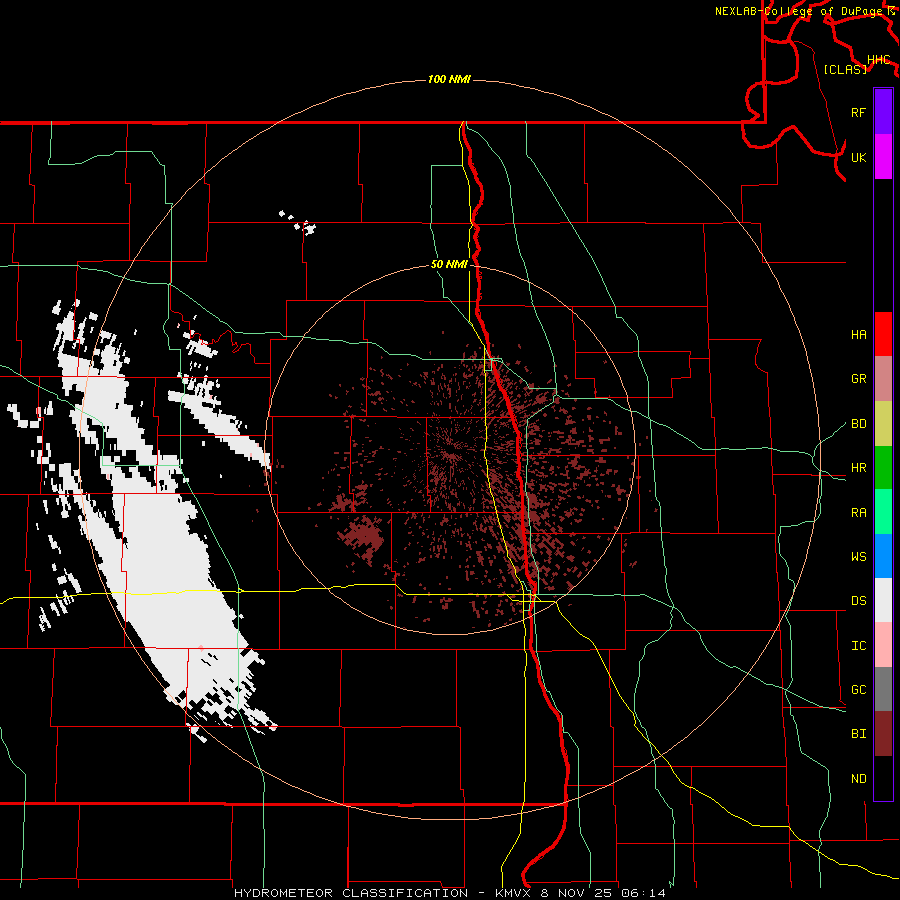Click the HA red legend swatch
Viewport: 900px width, 900px height.
click(883, 334)
